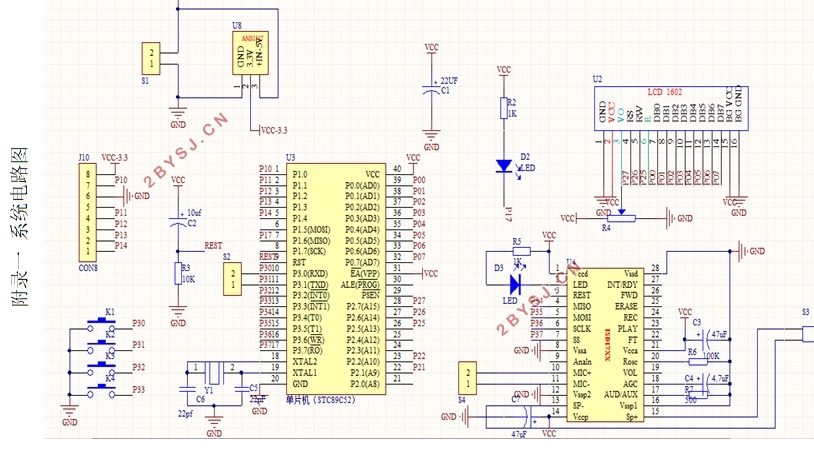The height and width of the screenshot is (466, 814).
Task: Click resistor R5 above diode D3
Action: click(x=521, y=252)
